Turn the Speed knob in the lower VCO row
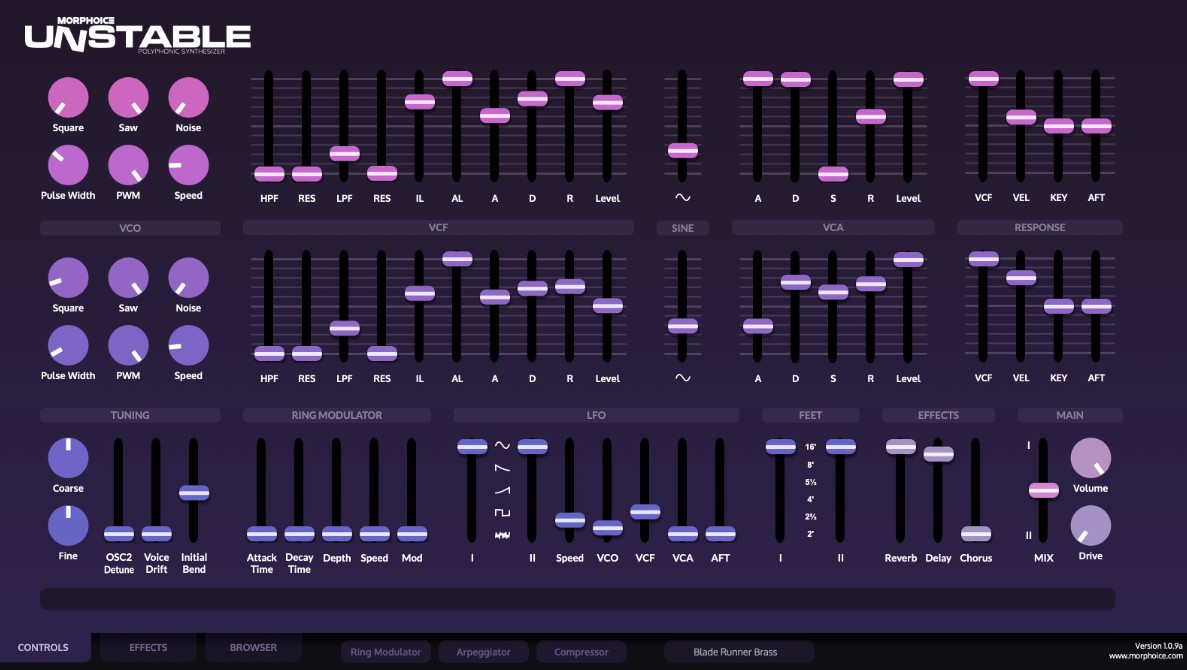 coord(188,345)
